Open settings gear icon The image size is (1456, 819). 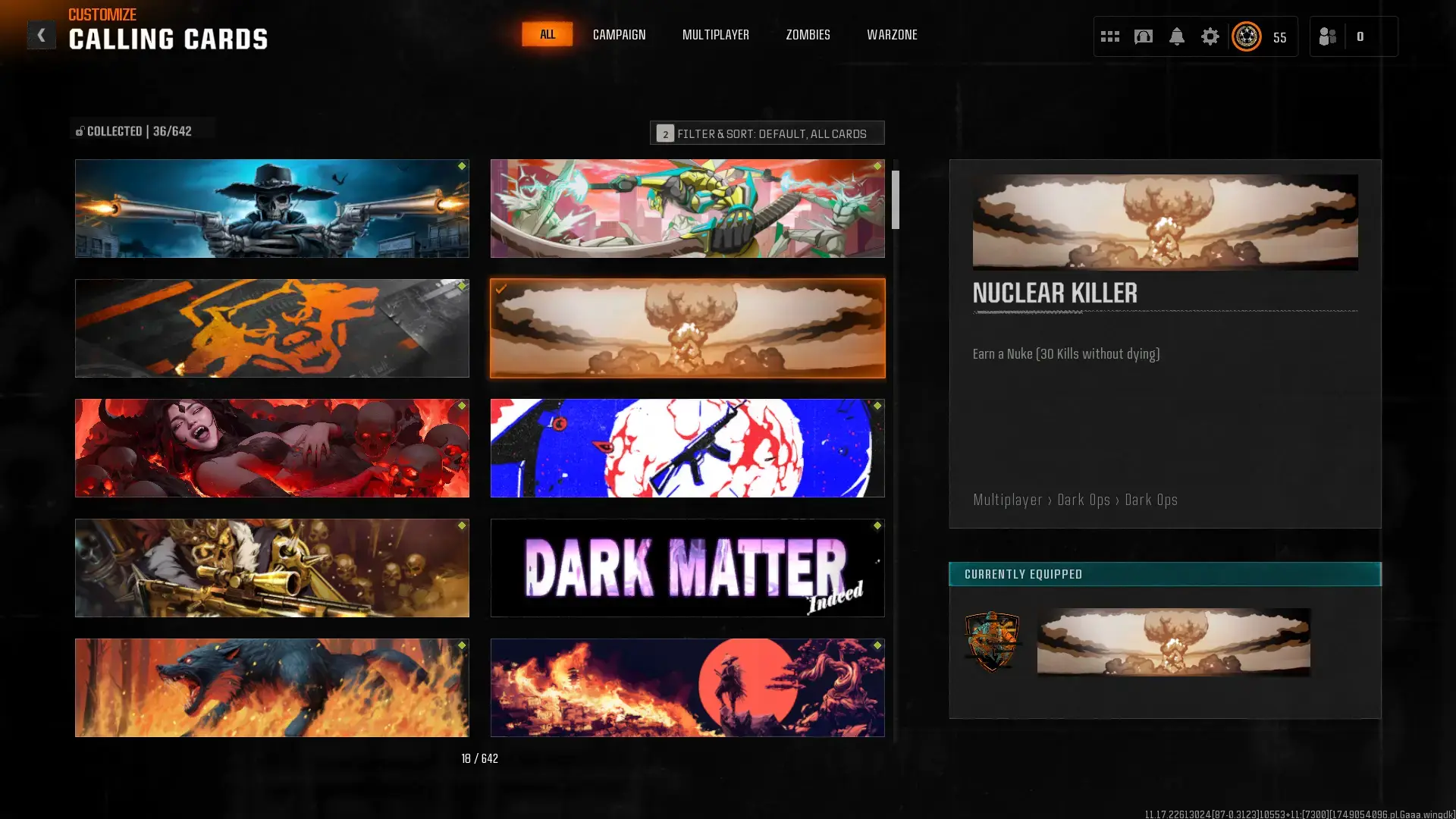click(x=1210, y=36)
